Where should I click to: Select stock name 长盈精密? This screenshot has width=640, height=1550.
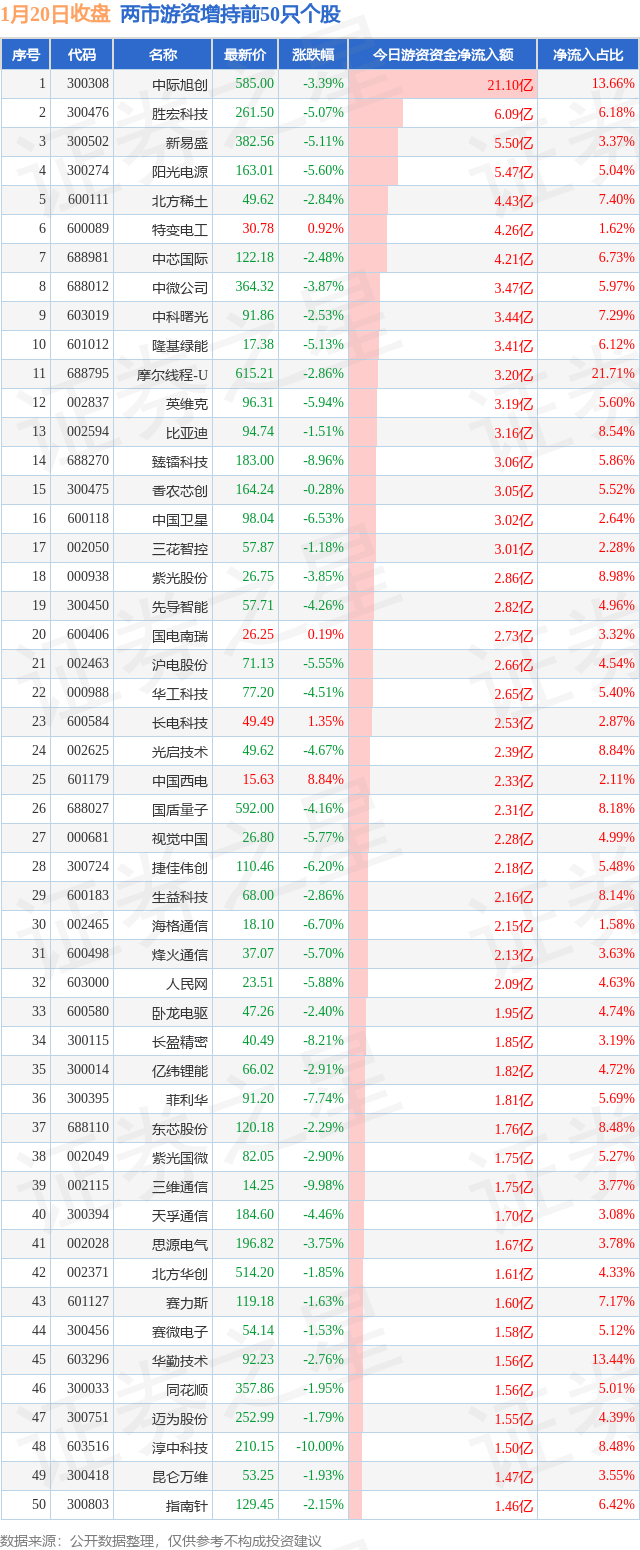(x=180, y=1042)
